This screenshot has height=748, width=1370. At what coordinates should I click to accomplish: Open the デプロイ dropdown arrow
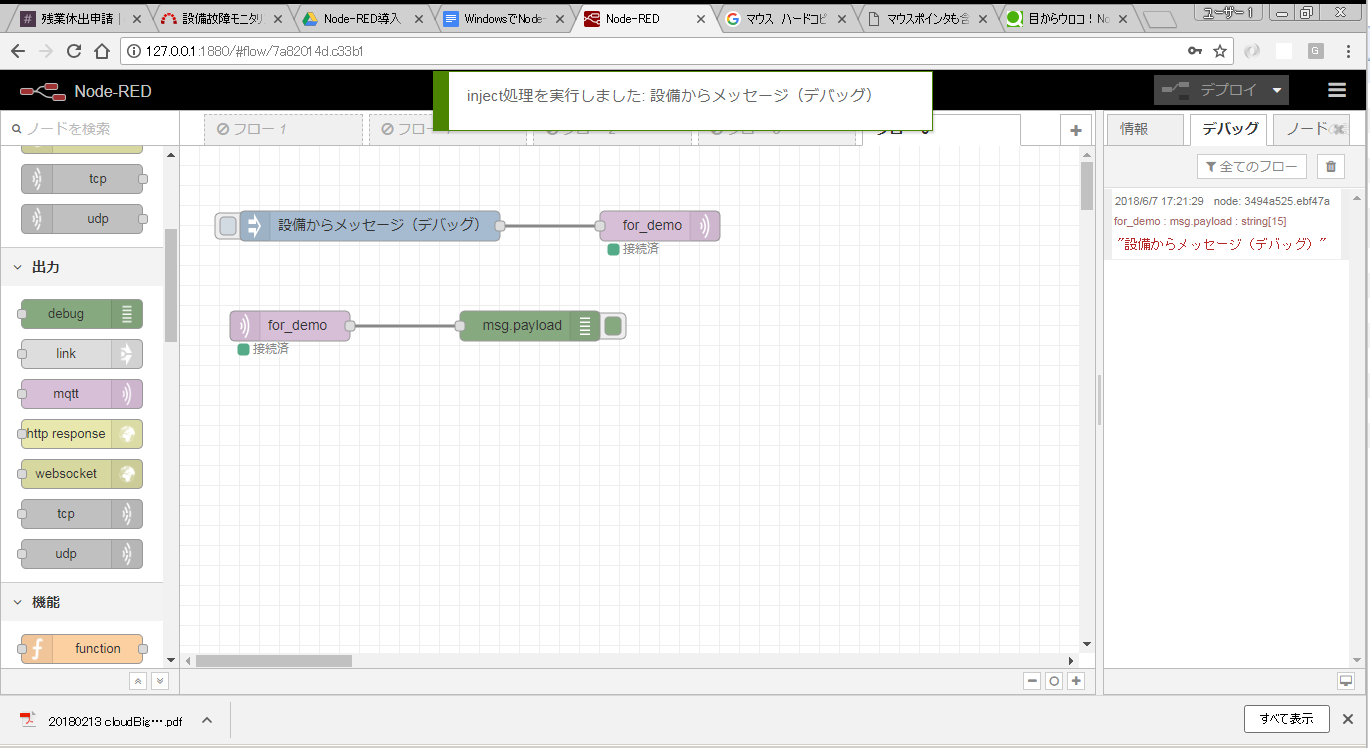click(x=1277, y=90)
